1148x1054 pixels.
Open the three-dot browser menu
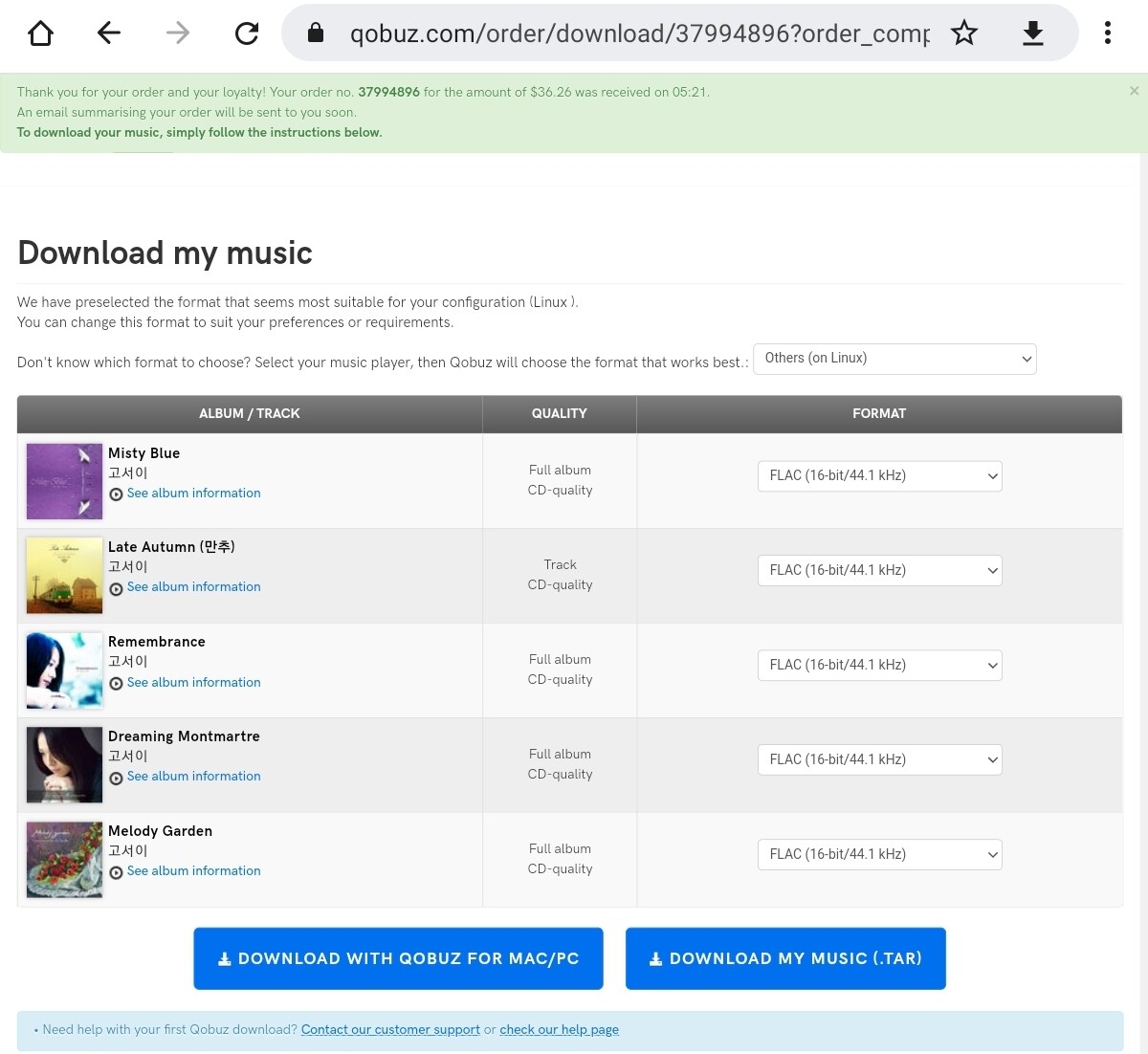(x=1107, y=33)
